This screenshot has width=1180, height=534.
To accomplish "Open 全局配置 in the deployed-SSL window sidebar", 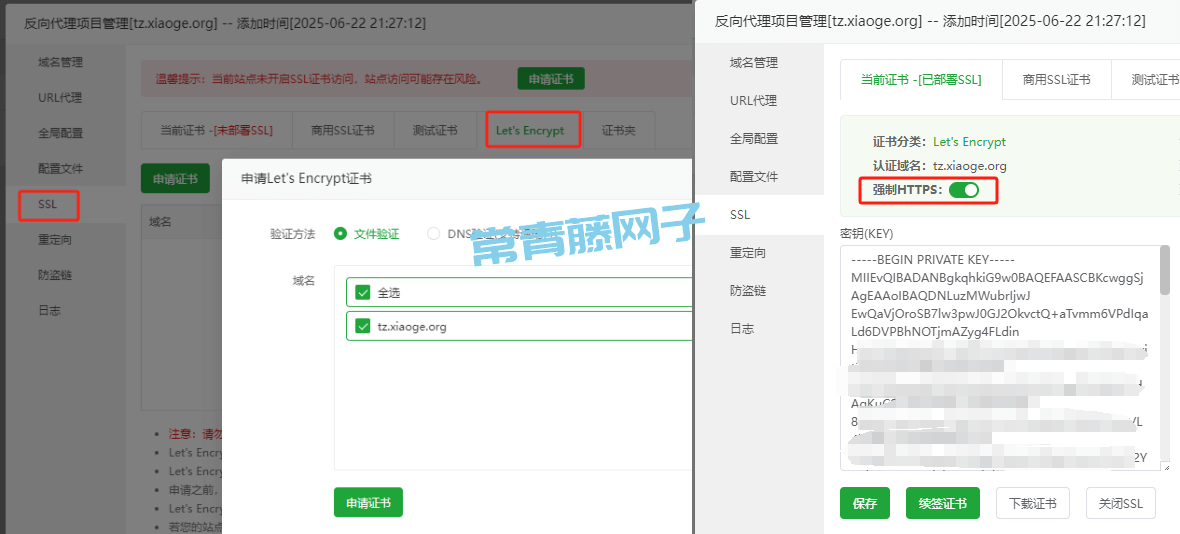I will coord(753,139).
